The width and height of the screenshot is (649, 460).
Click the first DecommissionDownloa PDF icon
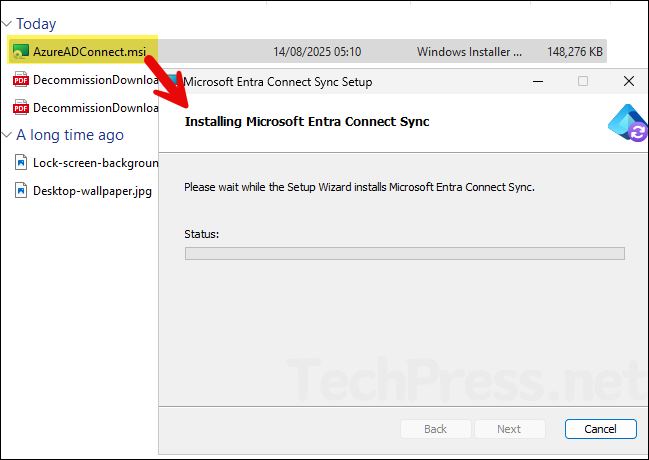21,79
